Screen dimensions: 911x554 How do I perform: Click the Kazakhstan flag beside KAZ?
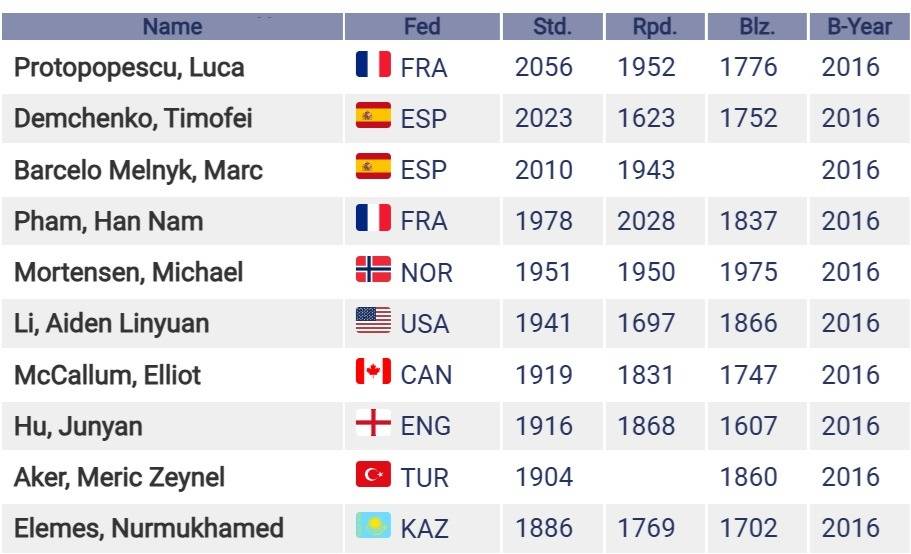coord(373,525)
